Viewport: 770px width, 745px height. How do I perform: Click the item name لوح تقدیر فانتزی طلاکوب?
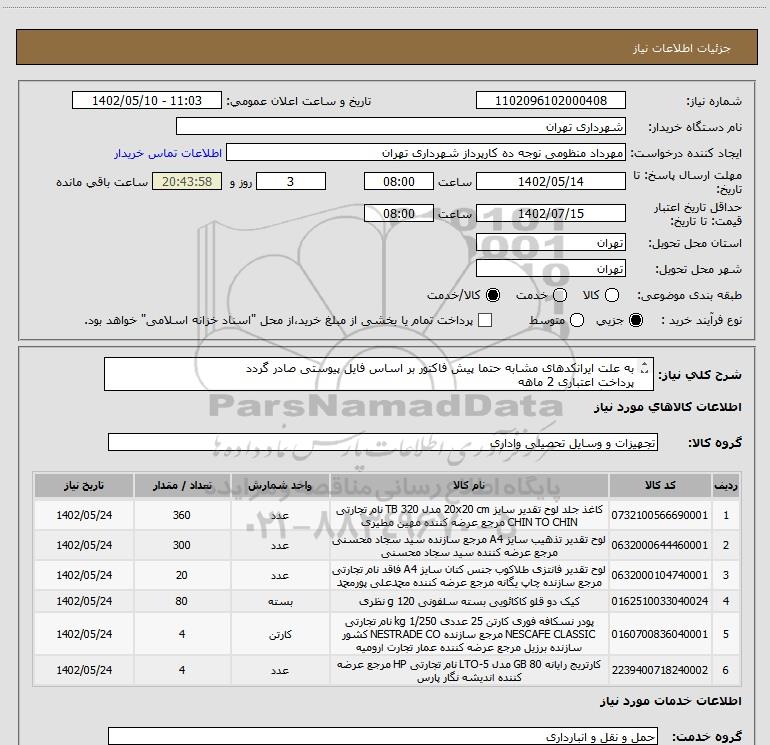[x=469, y=576]
